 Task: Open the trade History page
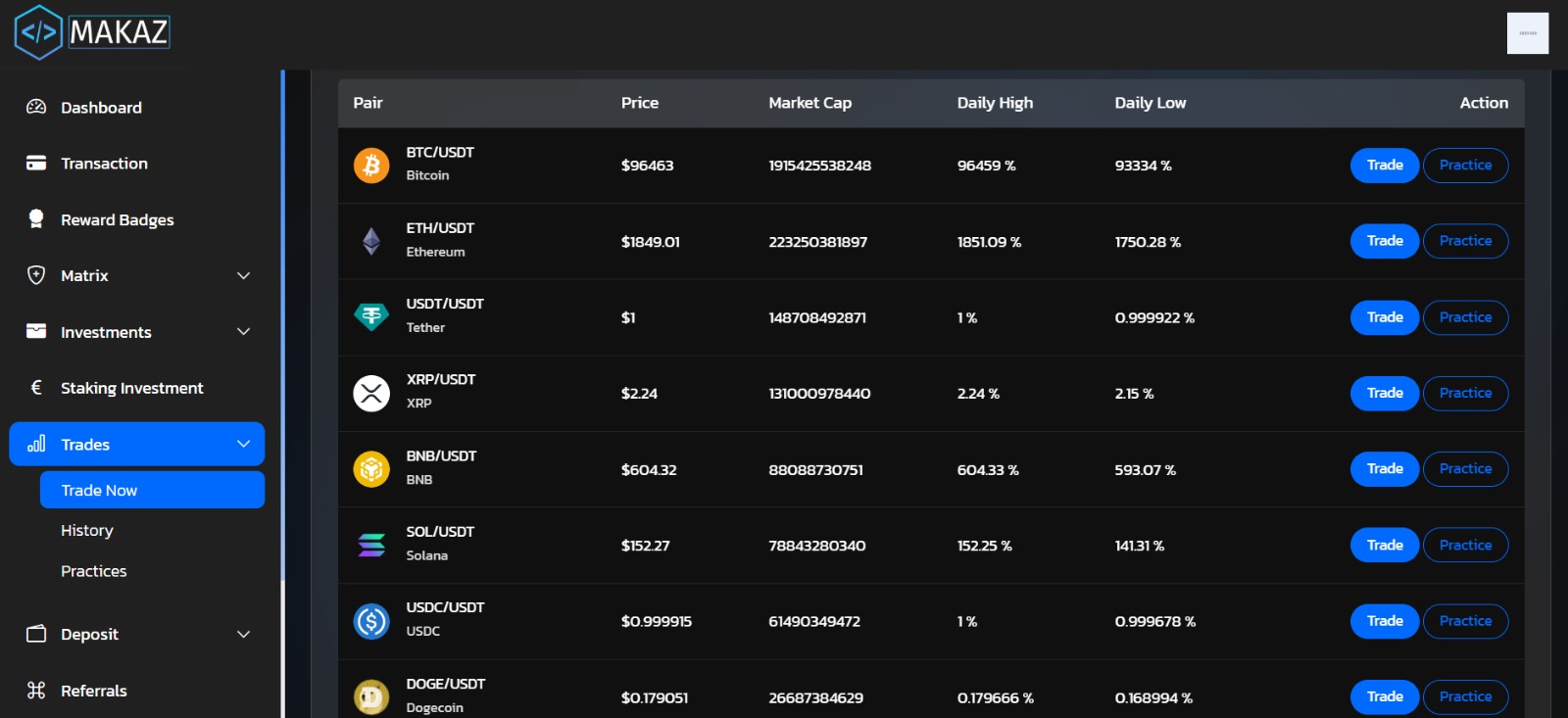(87, 531)
